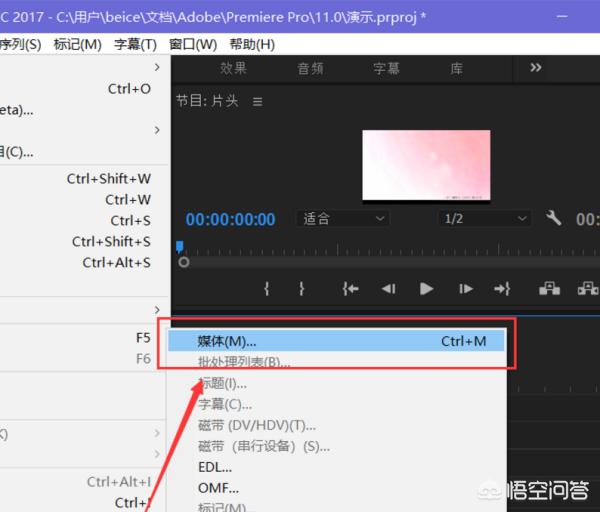Open the 节目: 片头 panel menu icon
The image size is (600, 512).
(x=258, y=102)
